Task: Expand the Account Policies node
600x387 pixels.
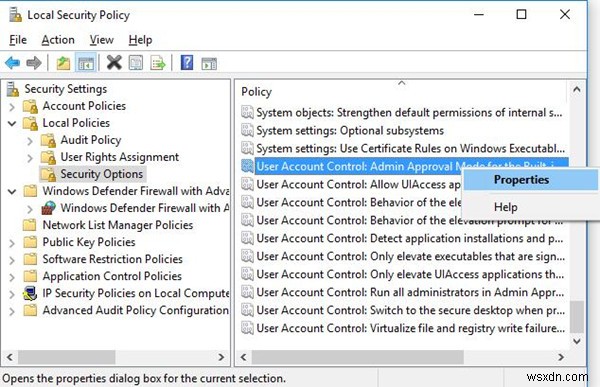Action: (x=12, y=107)
